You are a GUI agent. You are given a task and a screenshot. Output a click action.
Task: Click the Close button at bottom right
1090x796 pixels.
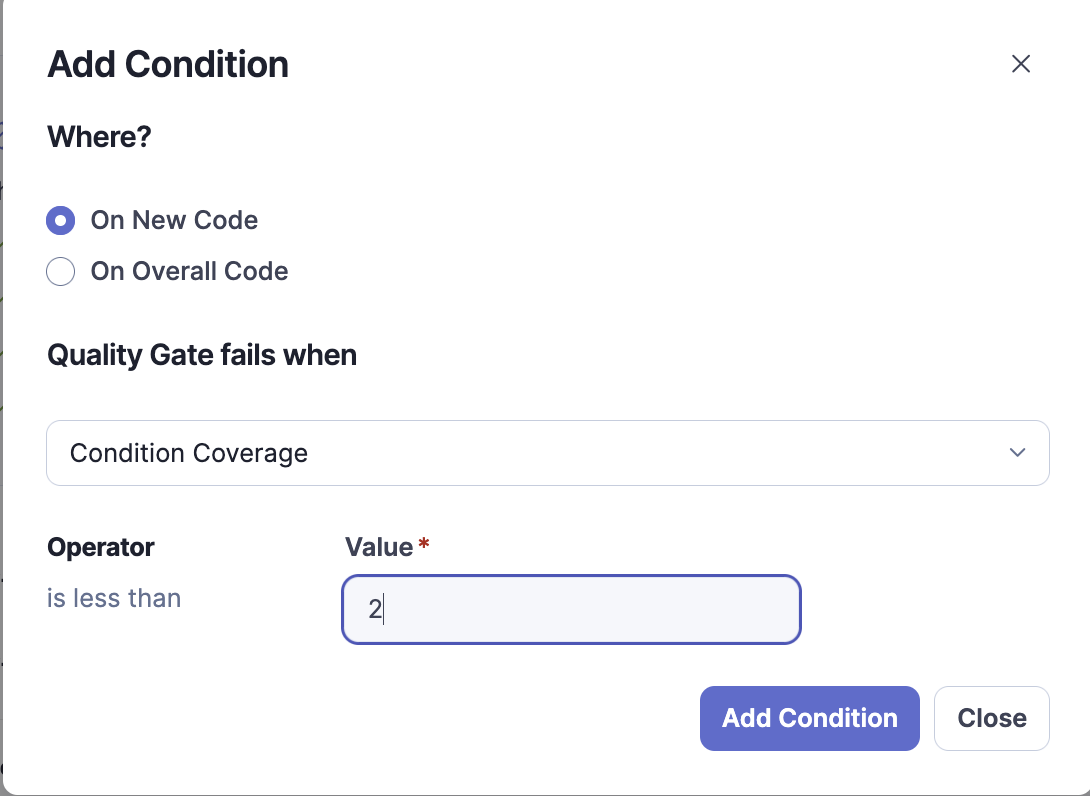tap(991, 718)
